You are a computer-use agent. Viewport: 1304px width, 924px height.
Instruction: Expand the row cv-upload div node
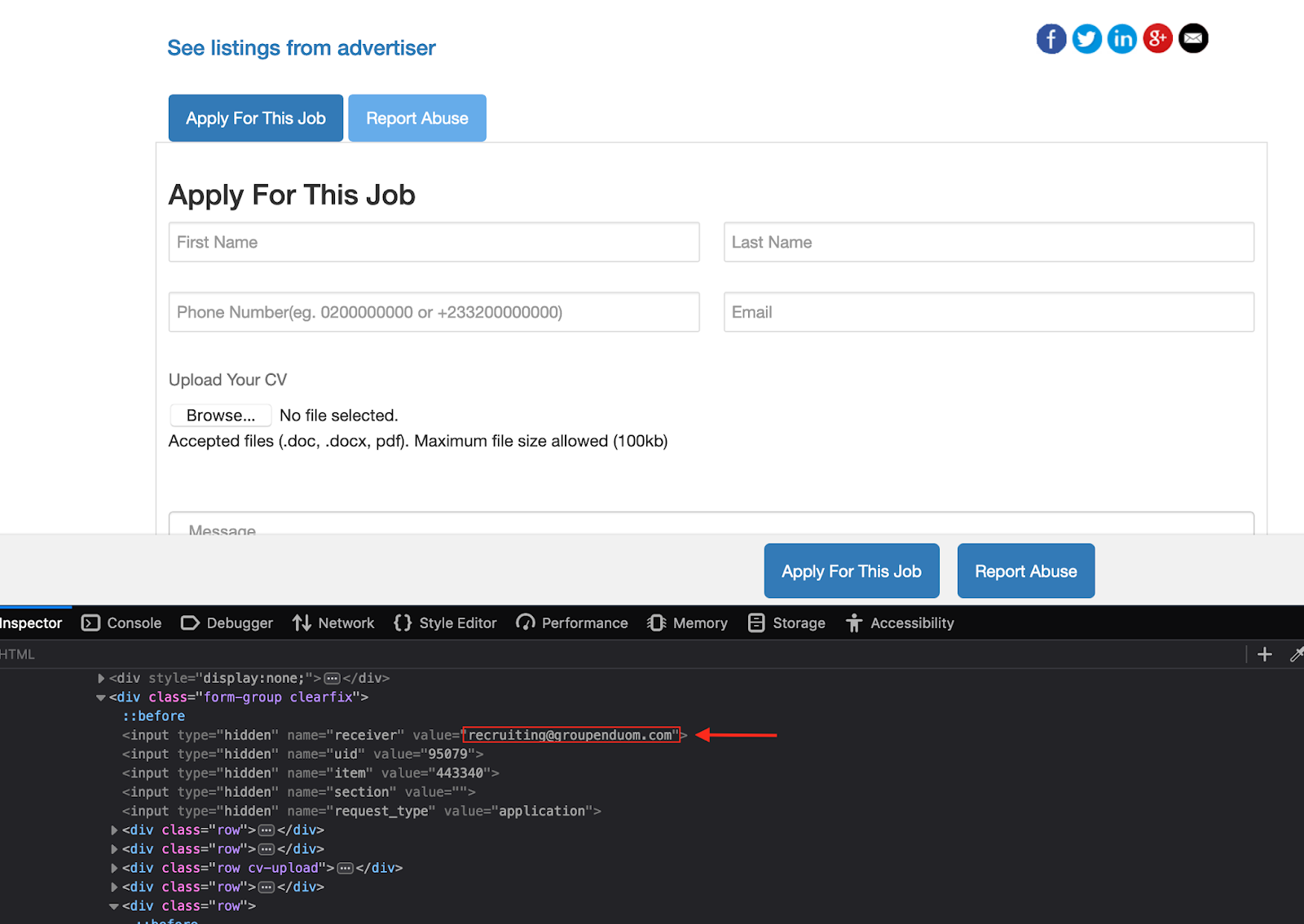114,868
